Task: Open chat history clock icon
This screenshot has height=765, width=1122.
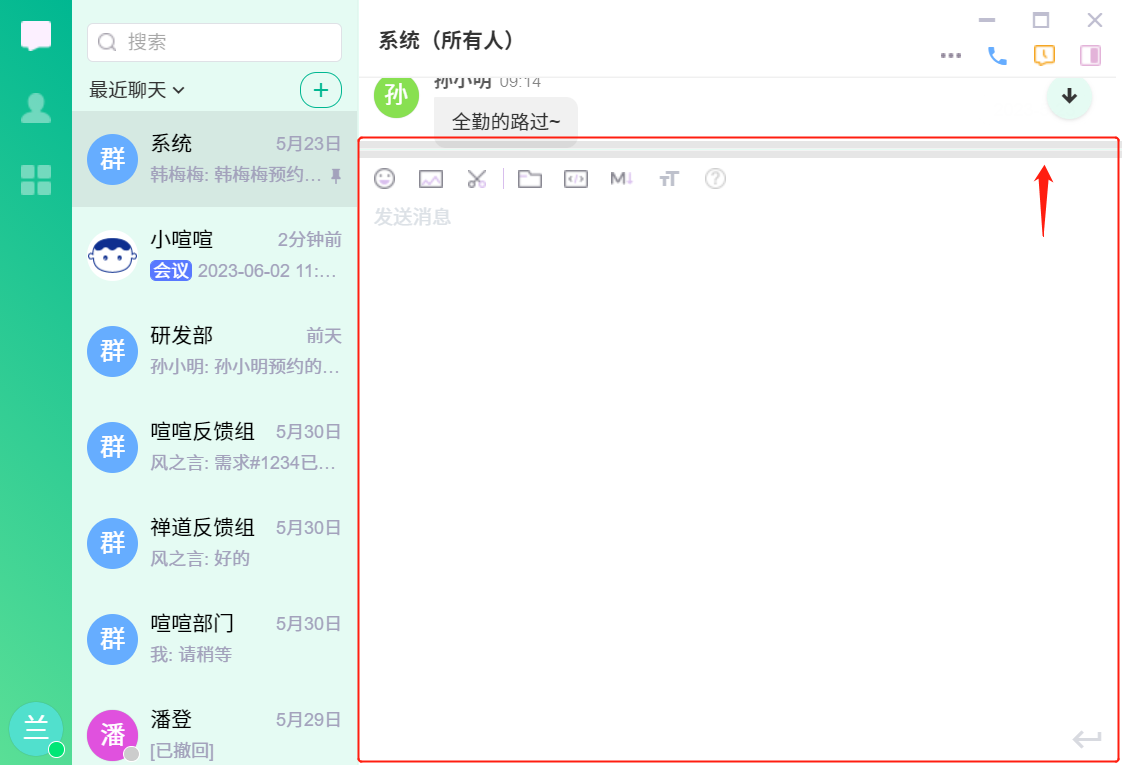Action: point(1044,55)
